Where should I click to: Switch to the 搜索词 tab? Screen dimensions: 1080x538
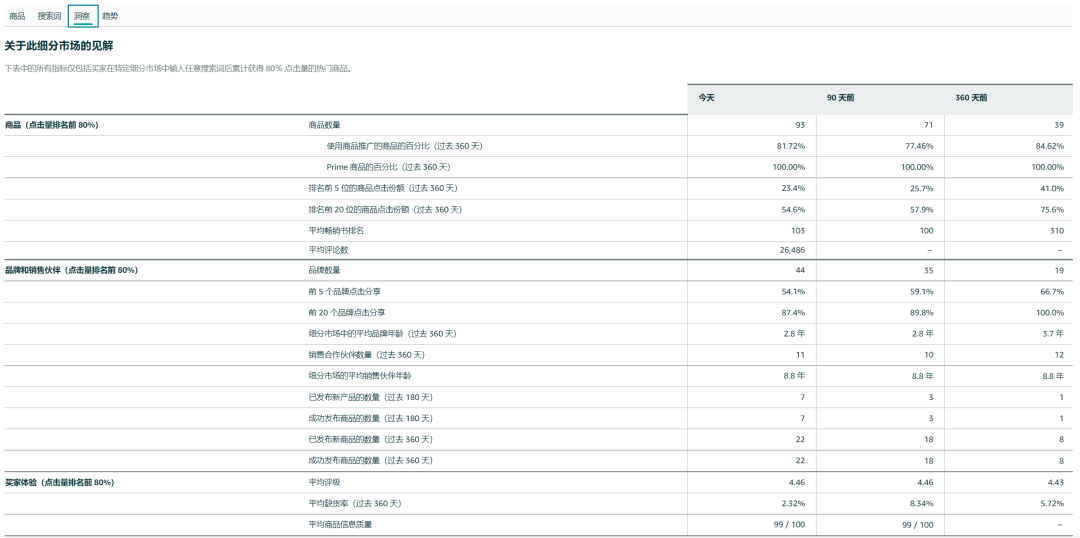tap(50, 16)
